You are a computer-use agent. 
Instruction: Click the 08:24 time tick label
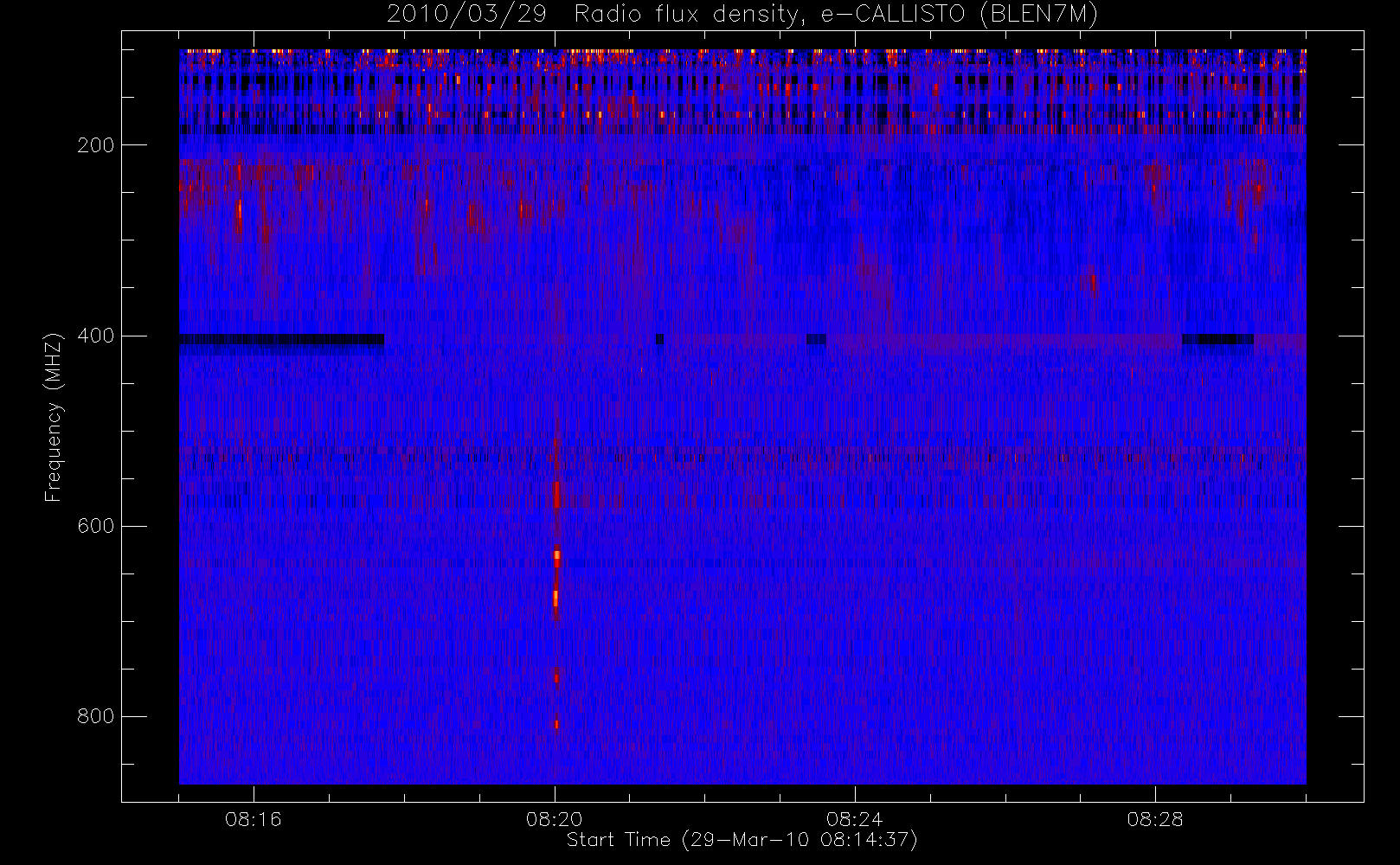coord(855,819)
